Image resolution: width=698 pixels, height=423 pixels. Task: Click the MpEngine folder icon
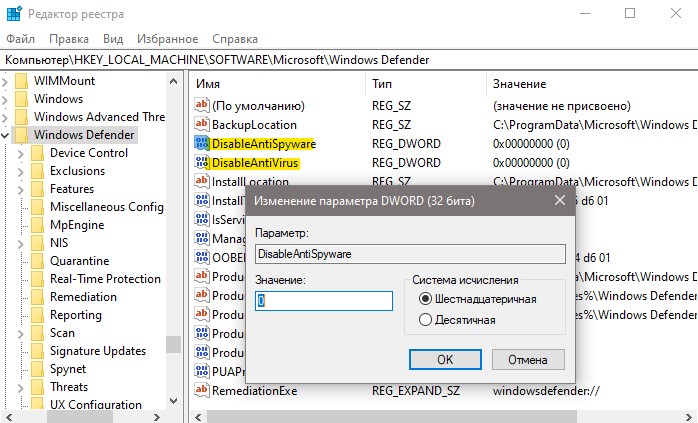(x=37, y=225)
